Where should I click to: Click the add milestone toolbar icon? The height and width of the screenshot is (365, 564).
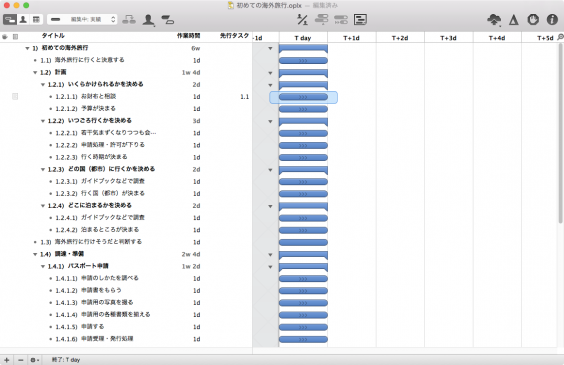(168, 19)
